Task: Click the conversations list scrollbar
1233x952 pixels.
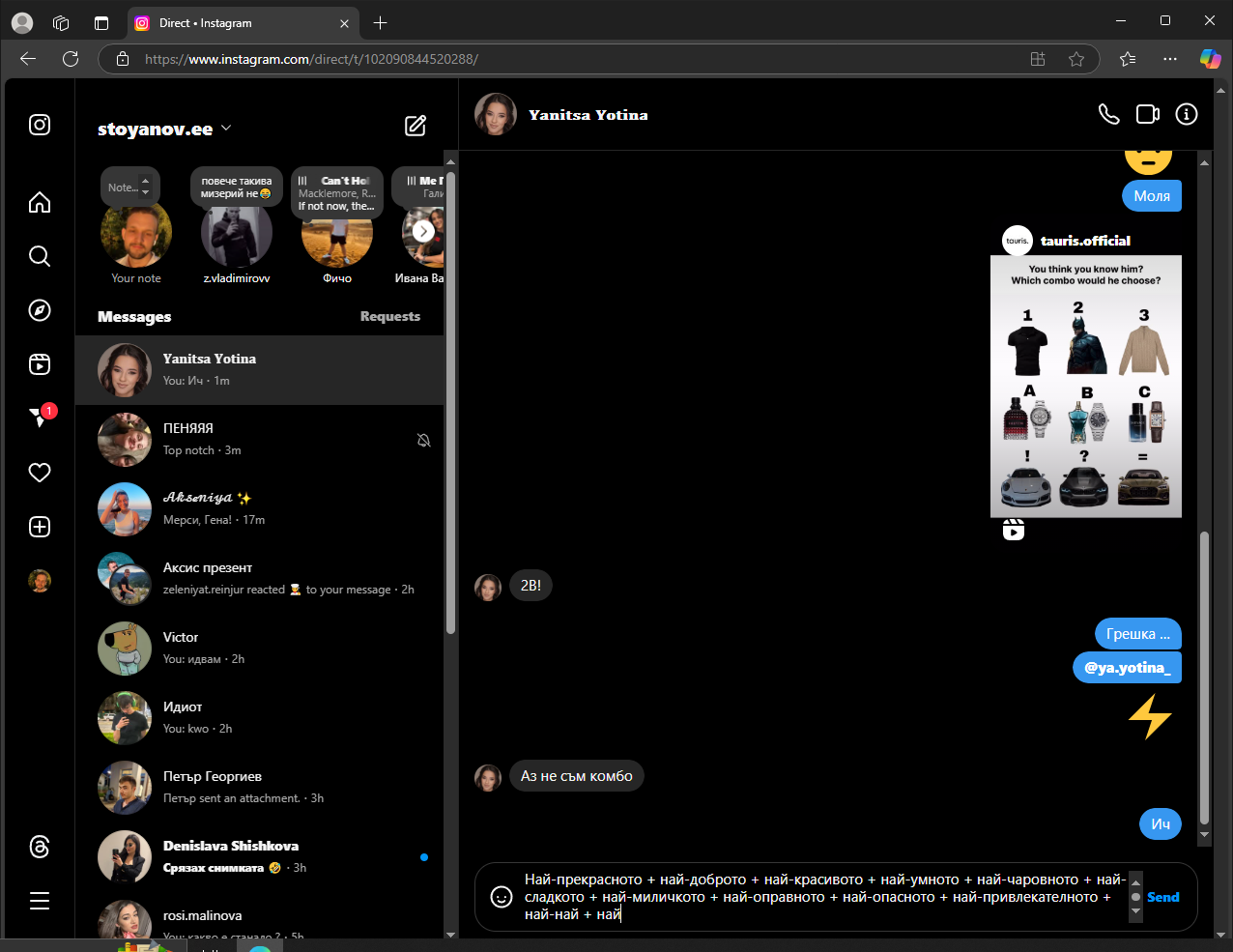Action: pyautogui.click(x=450, y=401)
